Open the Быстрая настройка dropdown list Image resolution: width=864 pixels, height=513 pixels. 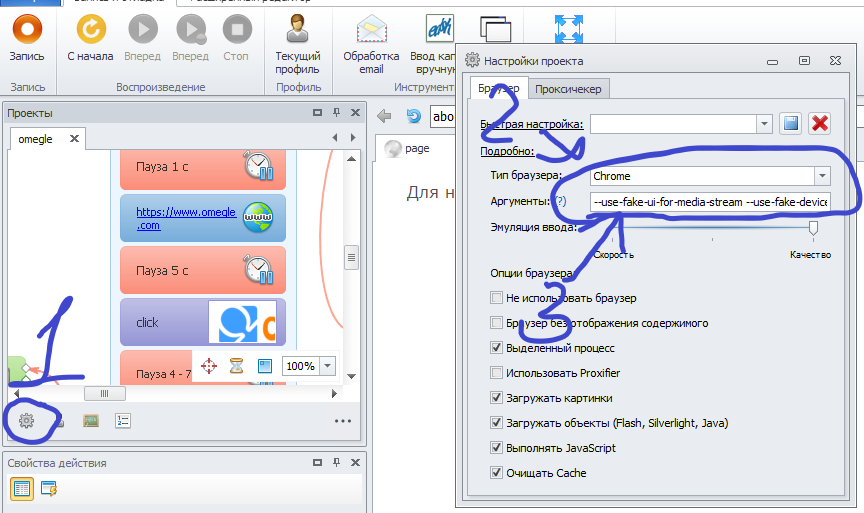(x=764, y=123)
